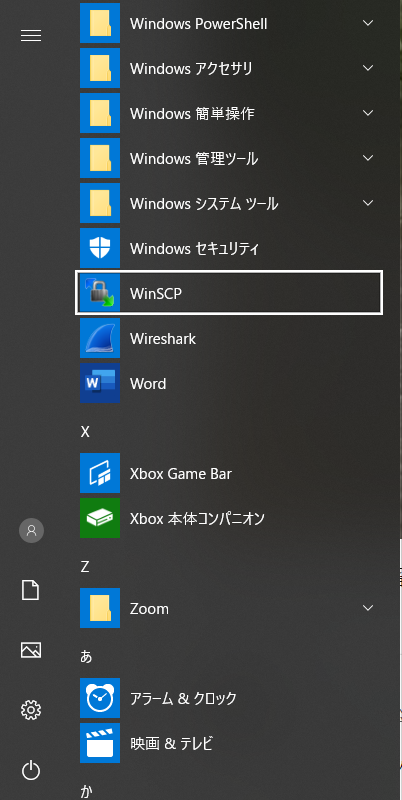This screenshot has width=402, height=800.
Task: Jump via the か section header
Action: coord(86,791)
